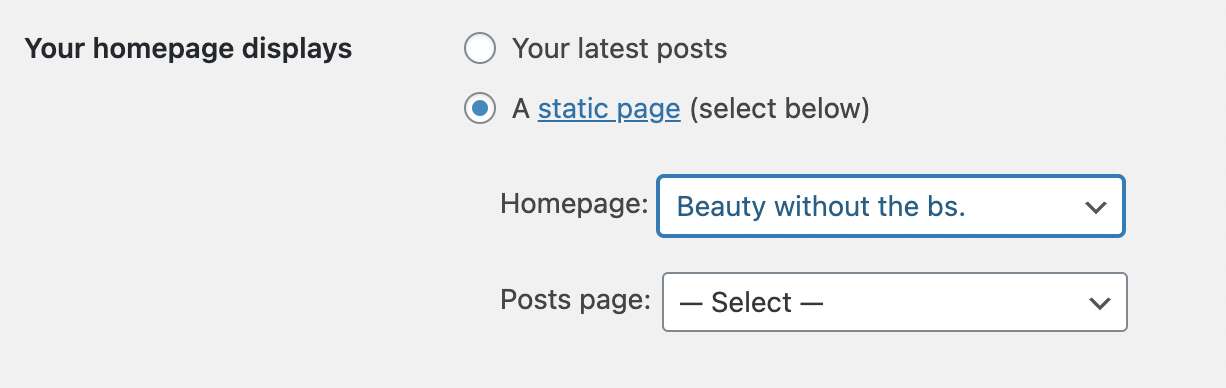Click the "— Select —" placeholder text
The width and height of the screenshot is (1226, 388).
pos(751,302)
